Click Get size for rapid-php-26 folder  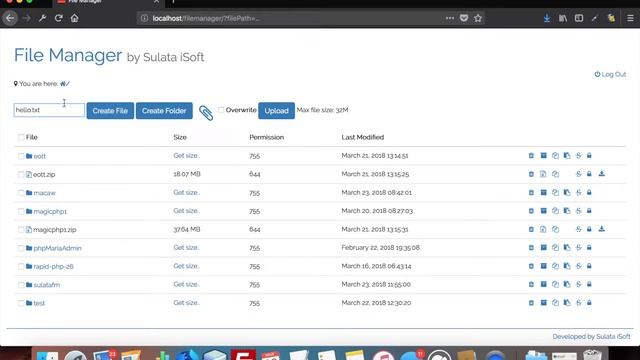point(186,266)
